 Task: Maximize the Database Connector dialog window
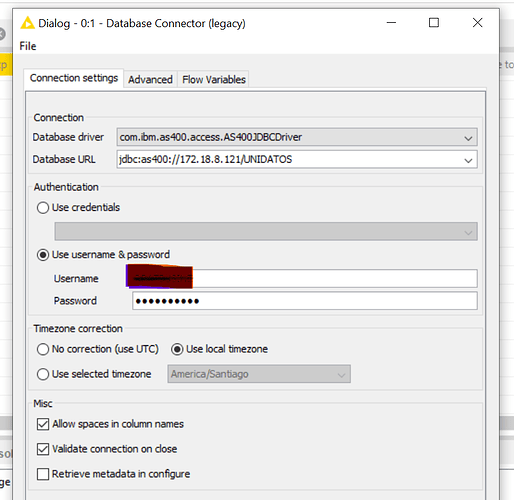pyautogui.click(x=434, y=23)
